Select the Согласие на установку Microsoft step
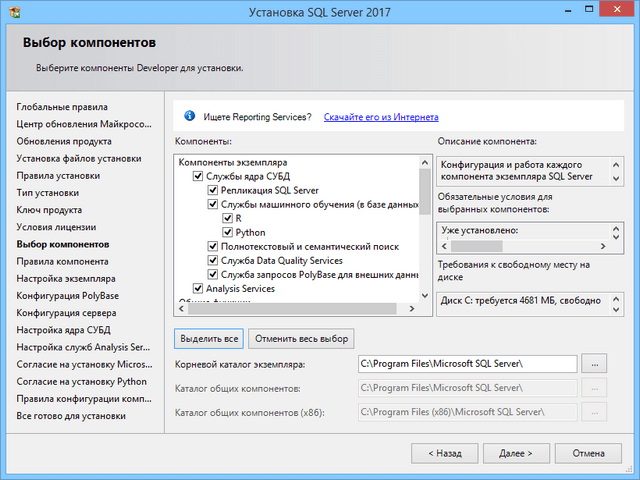This screenshot has width=640, height=480. (84, 364)
